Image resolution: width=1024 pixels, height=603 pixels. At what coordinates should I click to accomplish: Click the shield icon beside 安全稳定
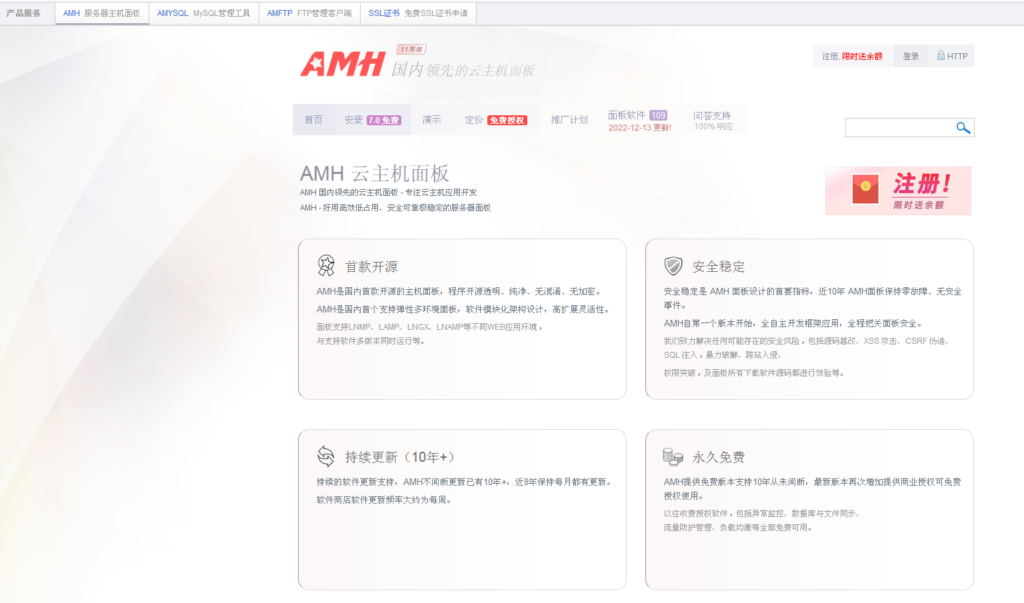[x=673, y=265]
